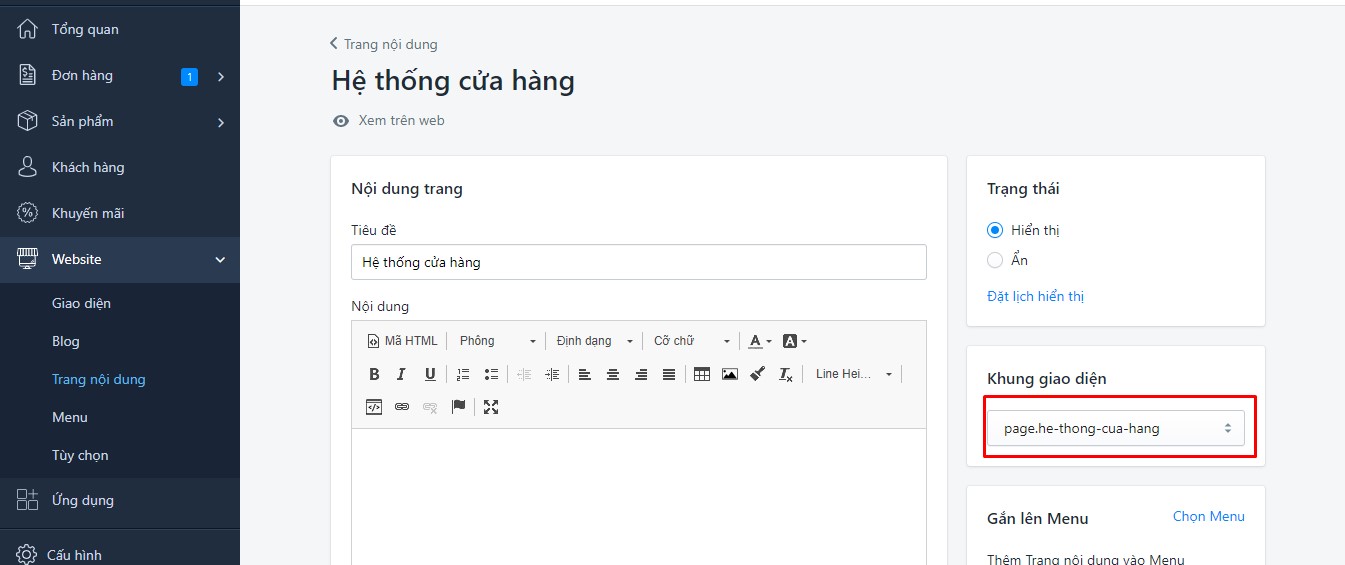Increase indent in the editor
Image resolution: width=1345 pixels, height=565 pixels.
tap(552, 374)
